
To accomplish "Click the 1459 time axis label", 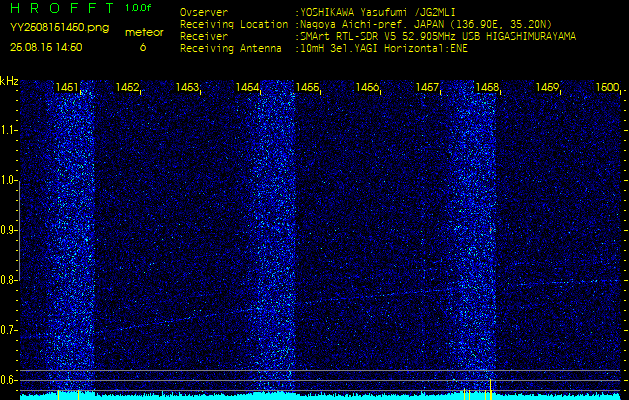I will coord(548,87).
